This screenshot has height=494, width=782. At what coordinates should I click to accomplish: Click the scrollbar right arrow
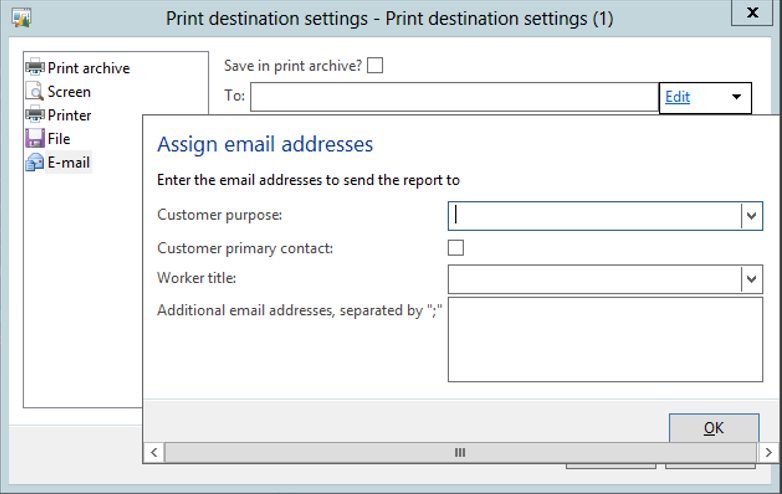[x=770, y=453]
